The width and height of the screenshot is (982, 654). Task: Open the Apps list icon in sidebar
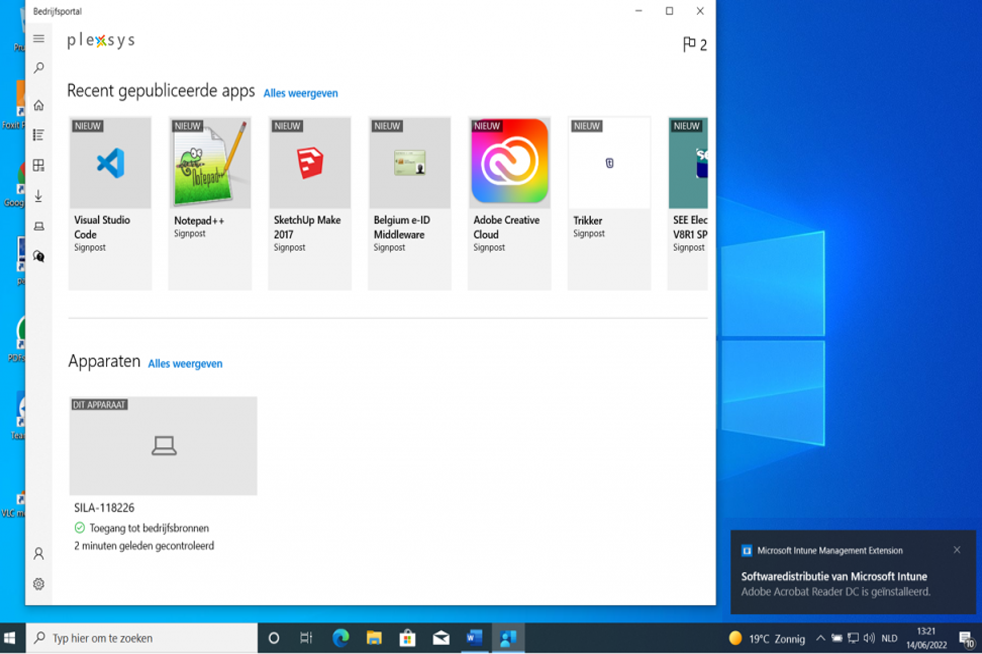point(39,135)
